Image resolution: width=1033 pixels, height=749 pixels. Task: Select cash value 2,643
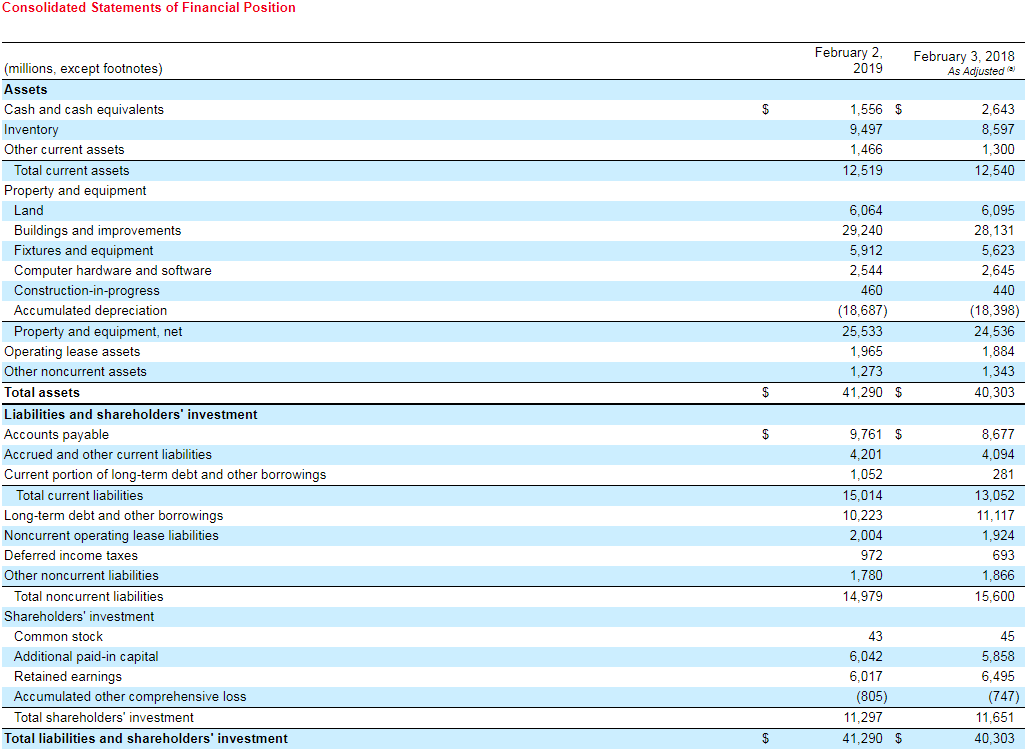[998, 110]
